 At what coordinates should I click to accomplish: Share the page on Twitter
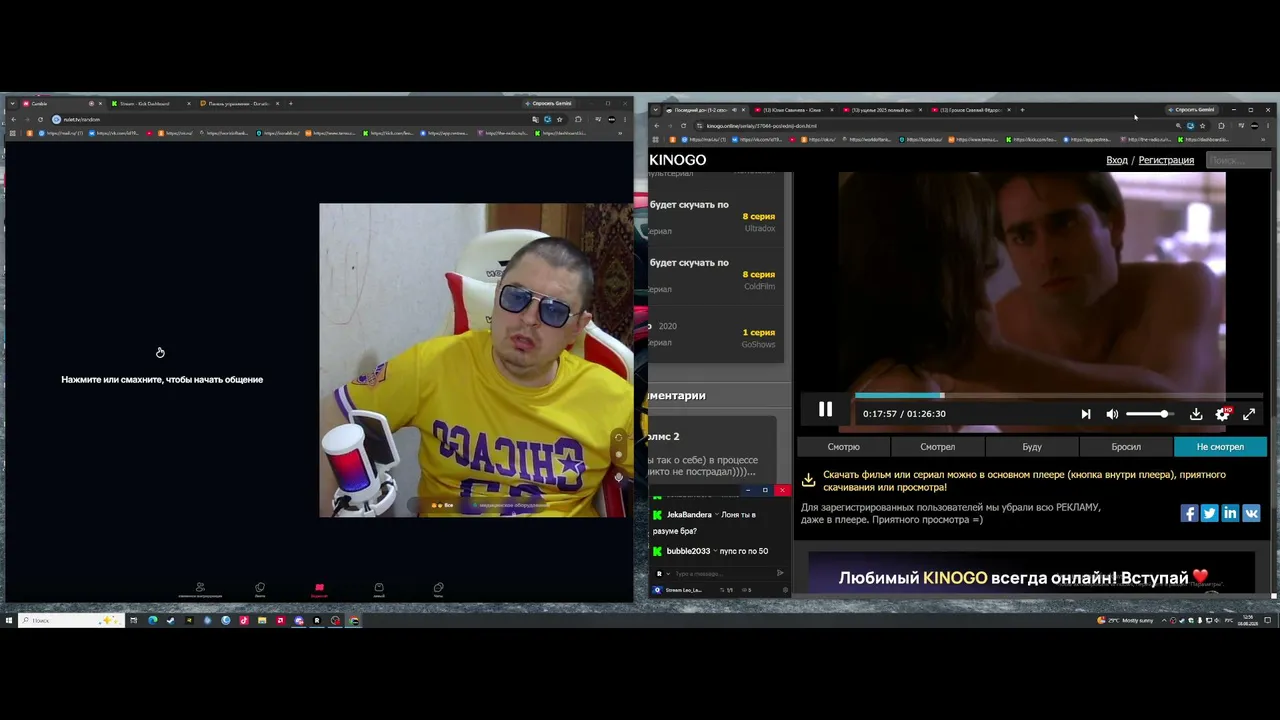click(x=1209, y=513)
